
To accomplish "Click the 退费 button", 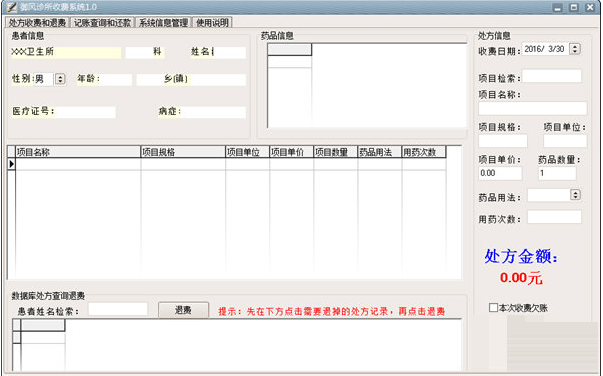I will point(183,310).
